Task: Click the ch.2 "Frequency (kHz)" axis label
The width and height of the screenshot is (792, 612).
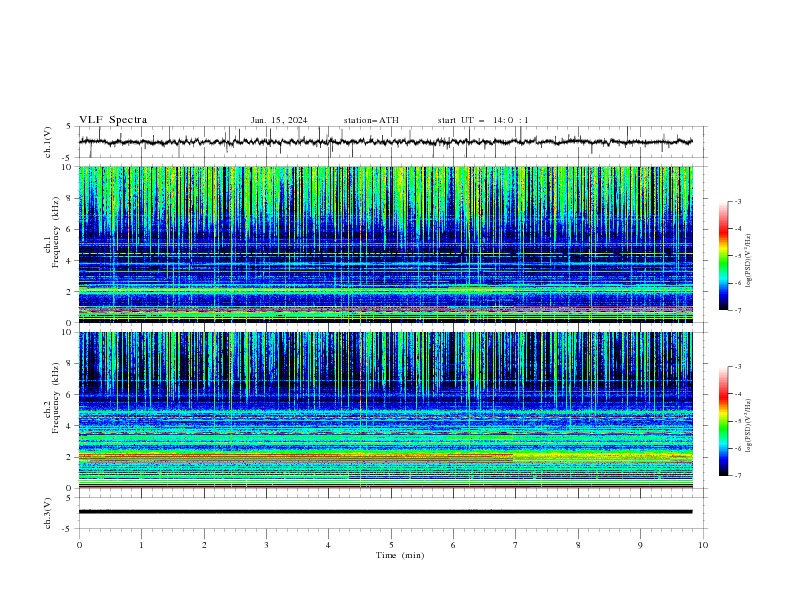Action: click(x=56, y=398)
